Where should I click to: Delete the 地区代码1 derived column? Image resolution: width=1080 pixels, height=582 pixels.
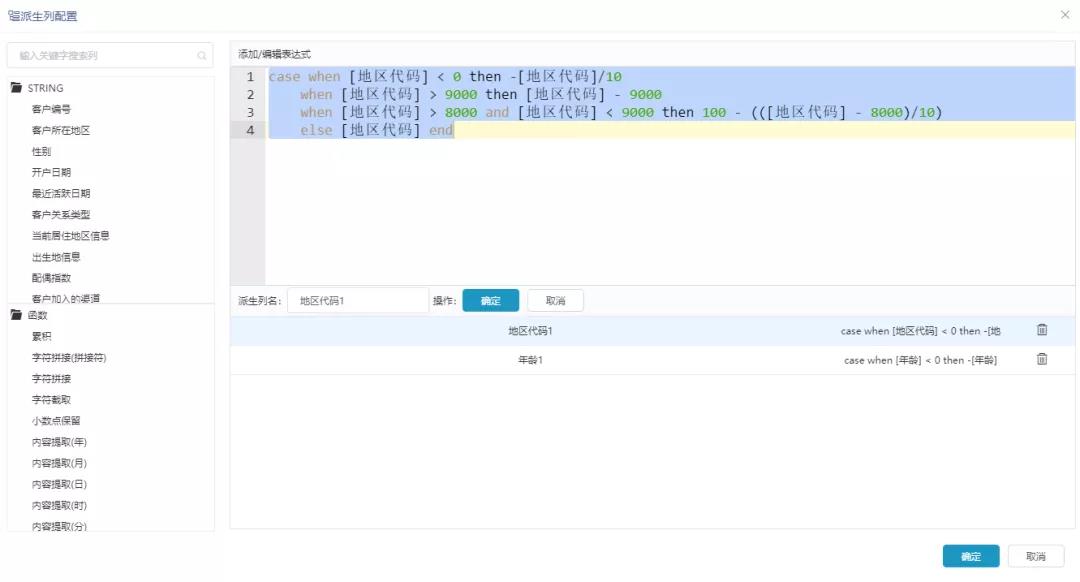tap(1041, 331)
